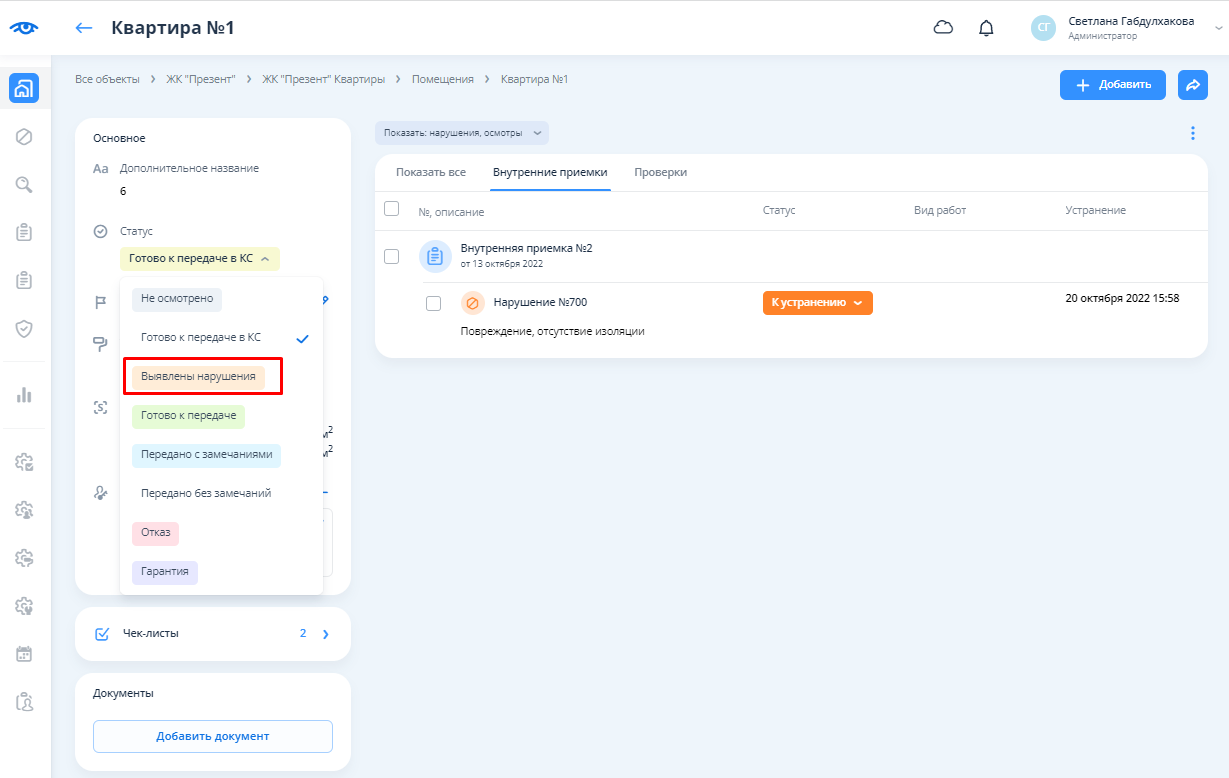Image resolution: width=1229 pixels, height=778 pixels.
Task: Expand the К устранению status dropdown
Action: click(x=817, y=303)
